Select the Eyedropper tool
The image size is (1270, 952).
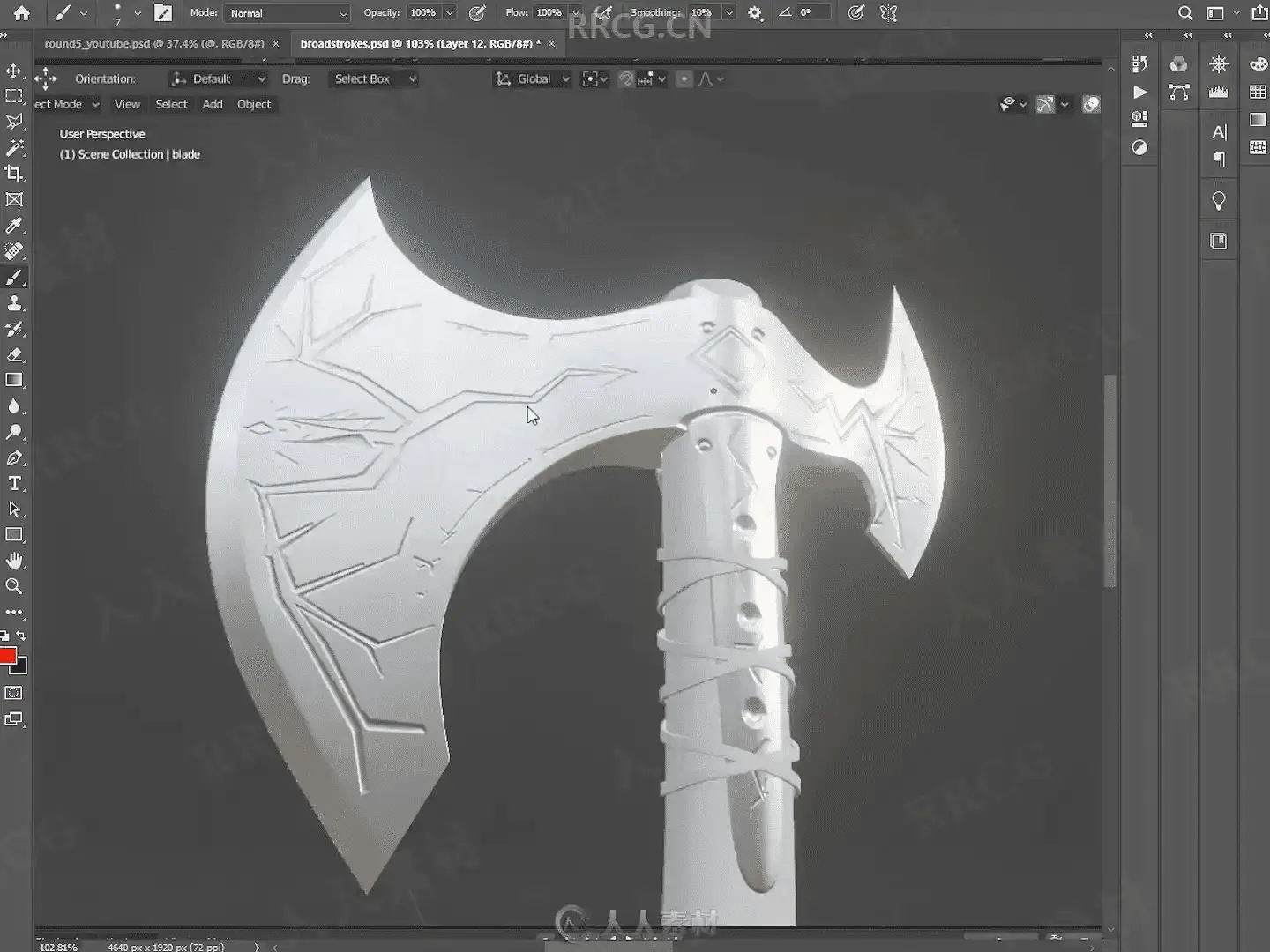[14, 226]
